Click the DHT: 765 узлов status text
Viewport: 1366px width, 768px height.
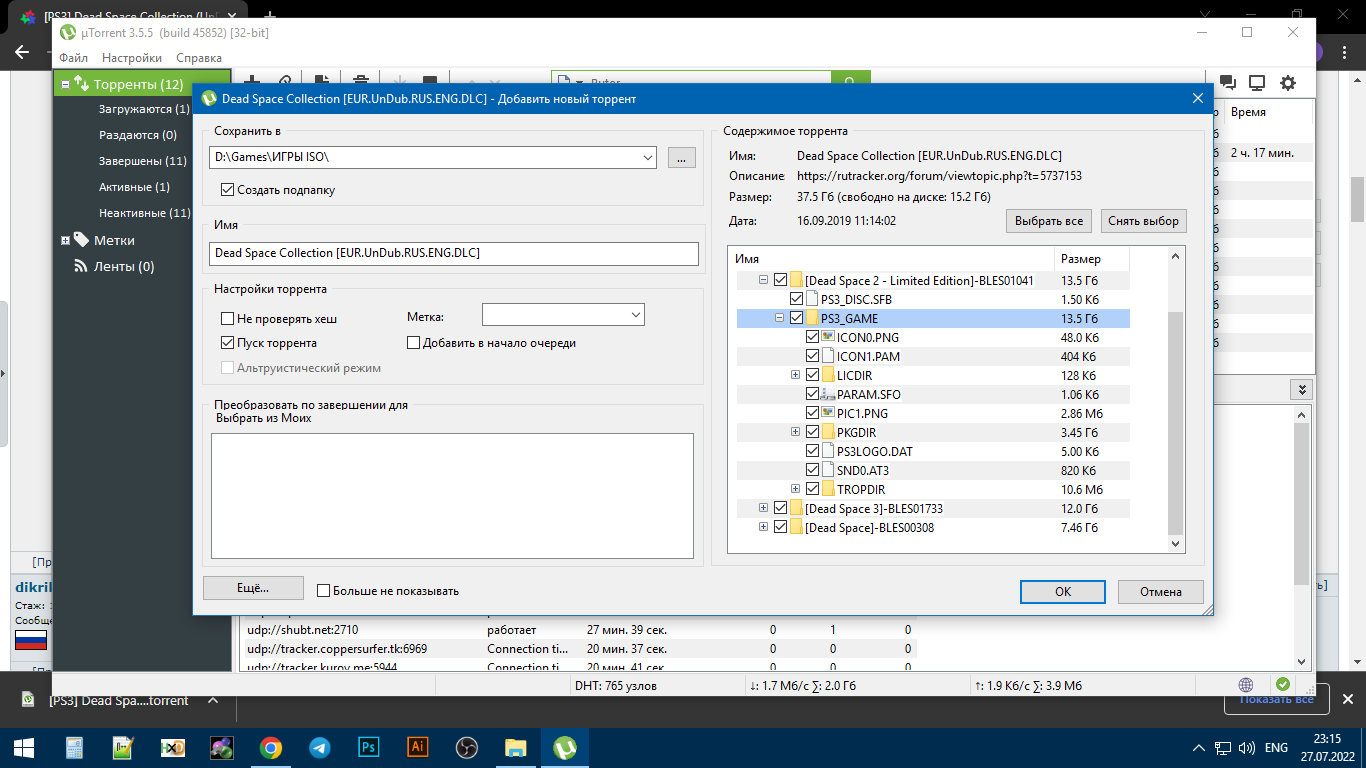click(615, 686)
